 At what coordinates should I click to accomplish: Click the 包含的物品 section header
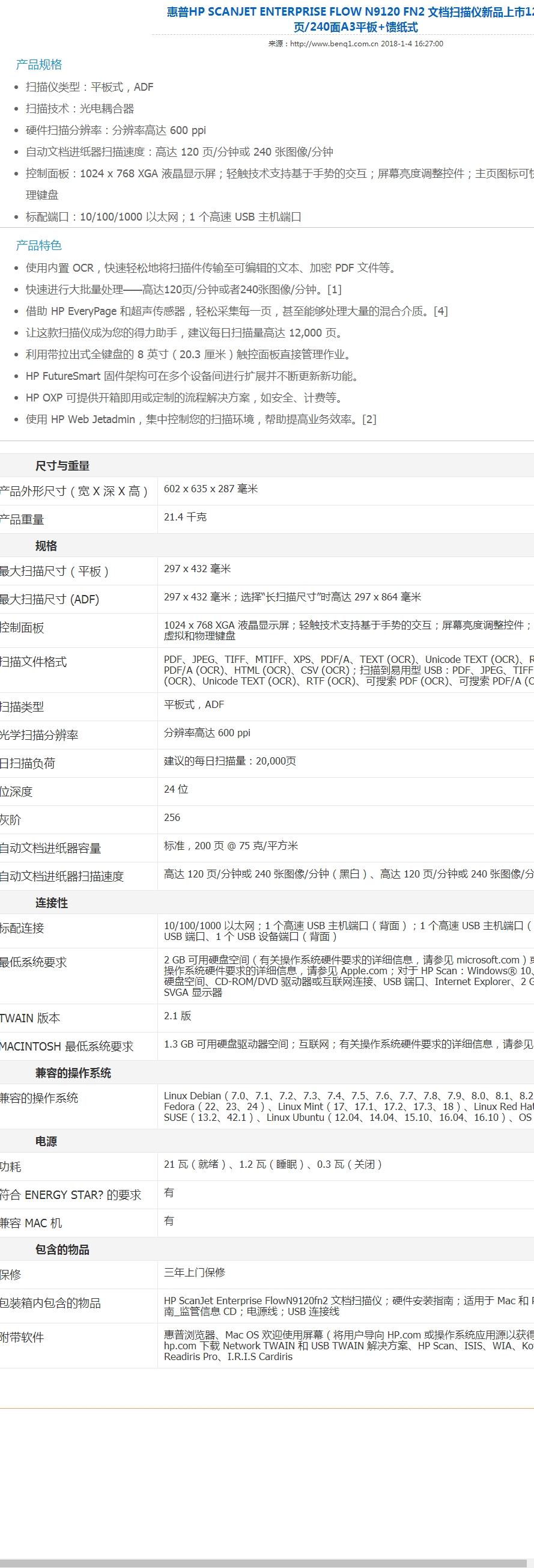(62, 1249)
